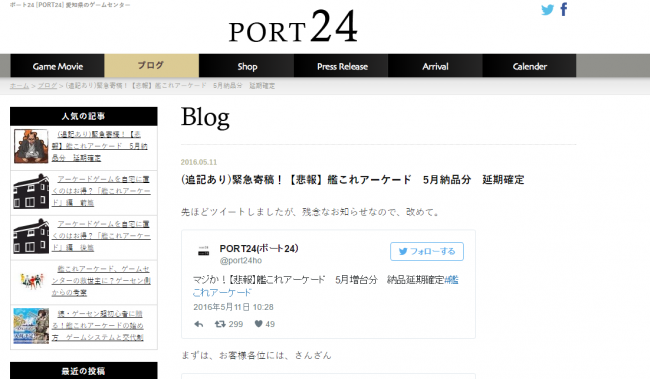
Task: Click the house thumbnail for the 後編 article
Action: tap(31, 236)
